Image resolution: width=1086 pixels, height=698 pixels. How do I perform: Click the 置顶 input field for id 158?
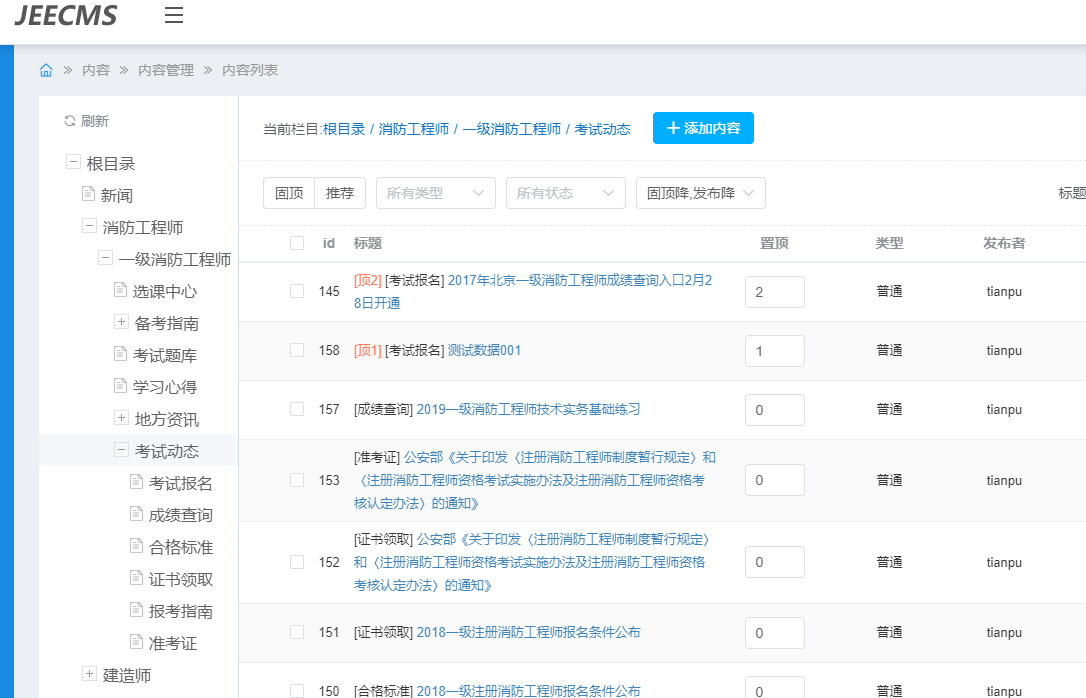point(774,351)
